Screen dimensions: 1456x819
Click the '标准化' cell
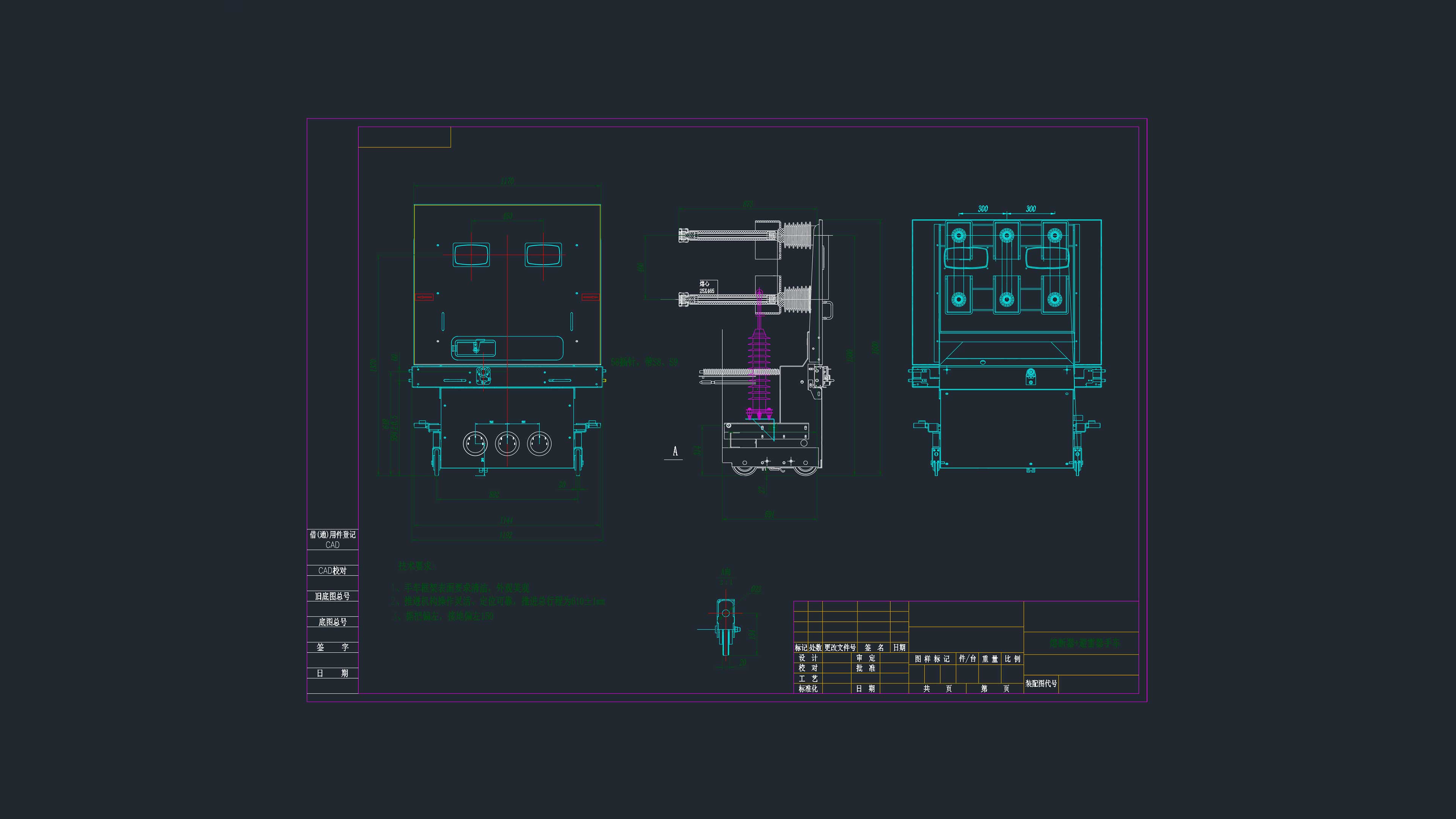(808, 689)
